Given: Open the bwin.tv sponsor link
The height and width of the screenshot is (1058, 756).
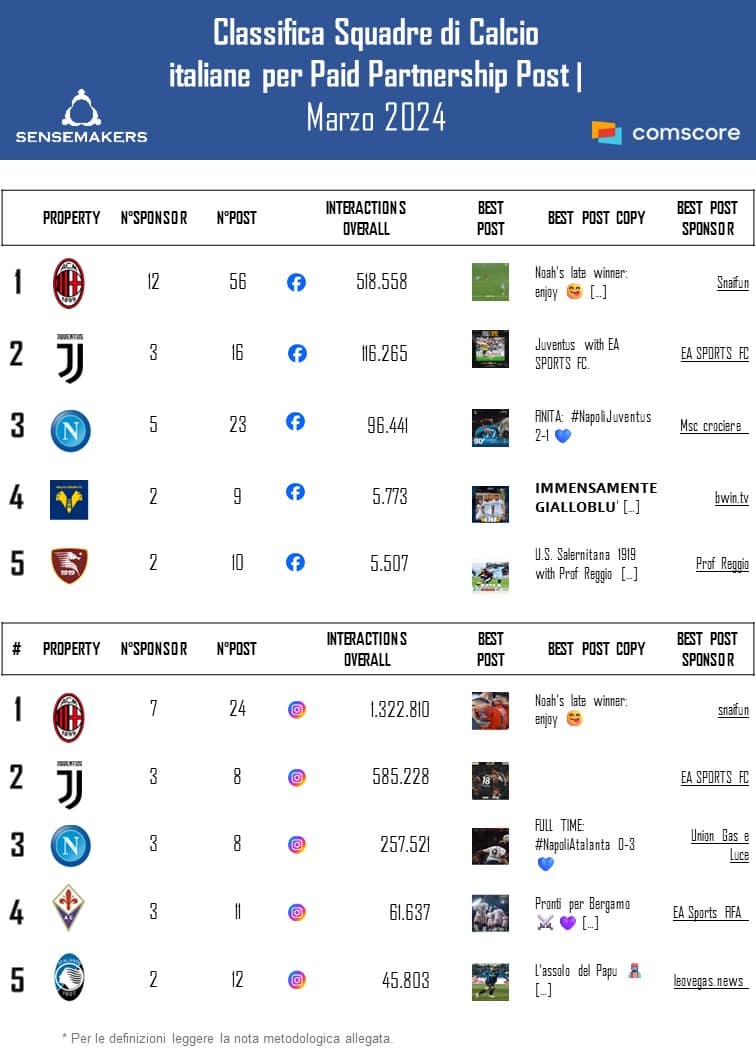Looking at the screenshot, I should point(729,497).
